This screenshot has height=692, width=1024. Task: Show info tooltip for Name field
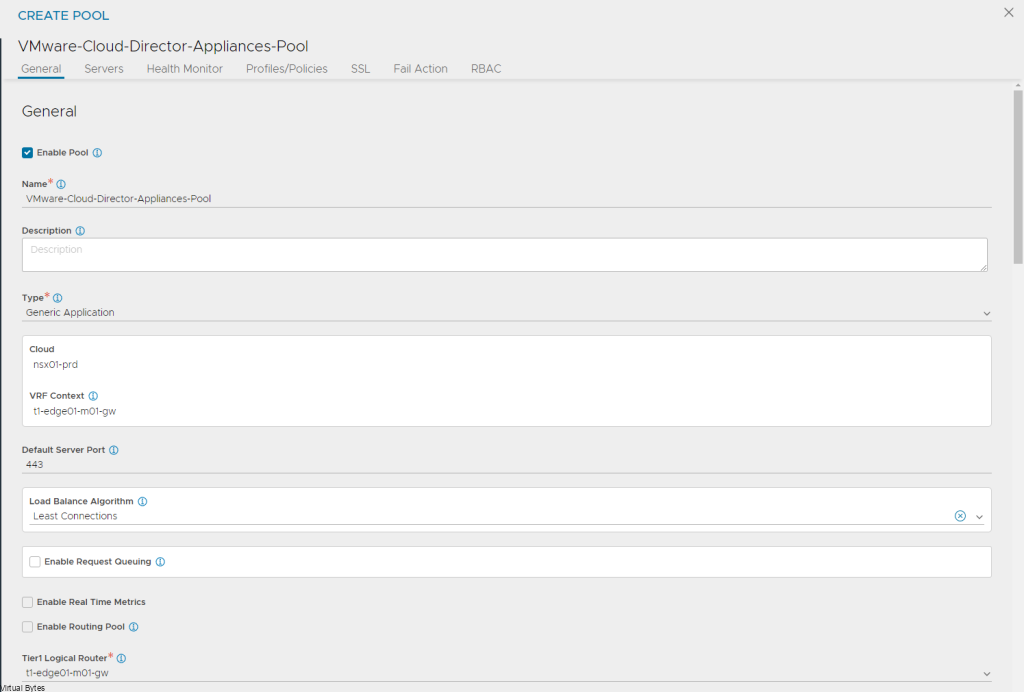coord(61,184)
